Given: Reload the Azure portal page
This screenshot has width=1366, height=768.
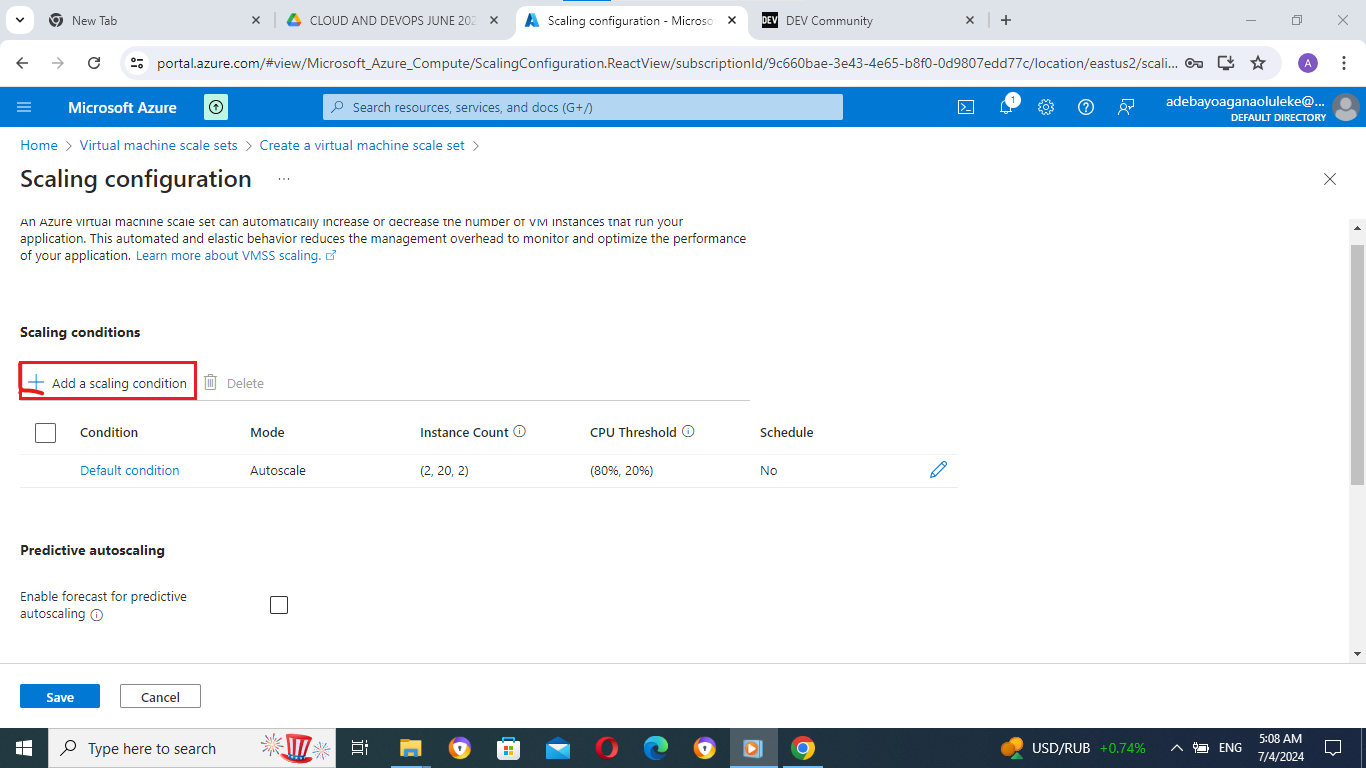Looking at the screenshot, I should 94,62.
